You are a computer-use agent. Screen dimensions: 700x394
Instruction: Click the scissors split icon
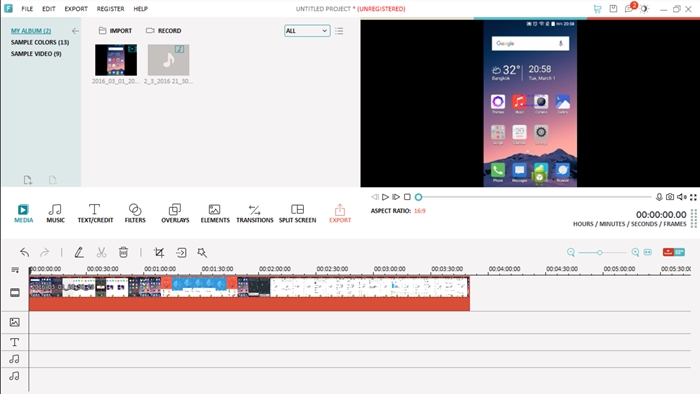pyautogui.click(x=101, y=253)
